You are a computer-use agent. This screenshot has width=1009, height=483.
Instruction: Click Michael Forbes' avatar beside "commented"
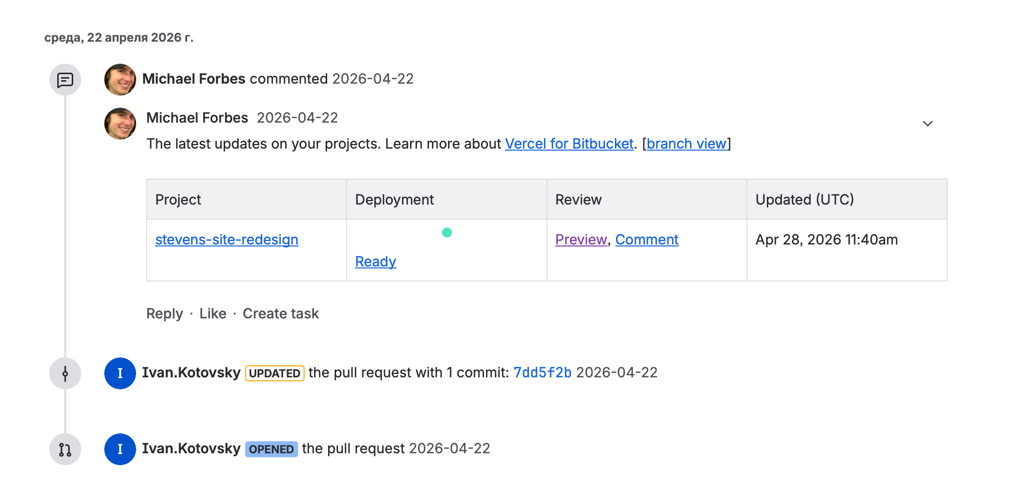coord(120,79)
